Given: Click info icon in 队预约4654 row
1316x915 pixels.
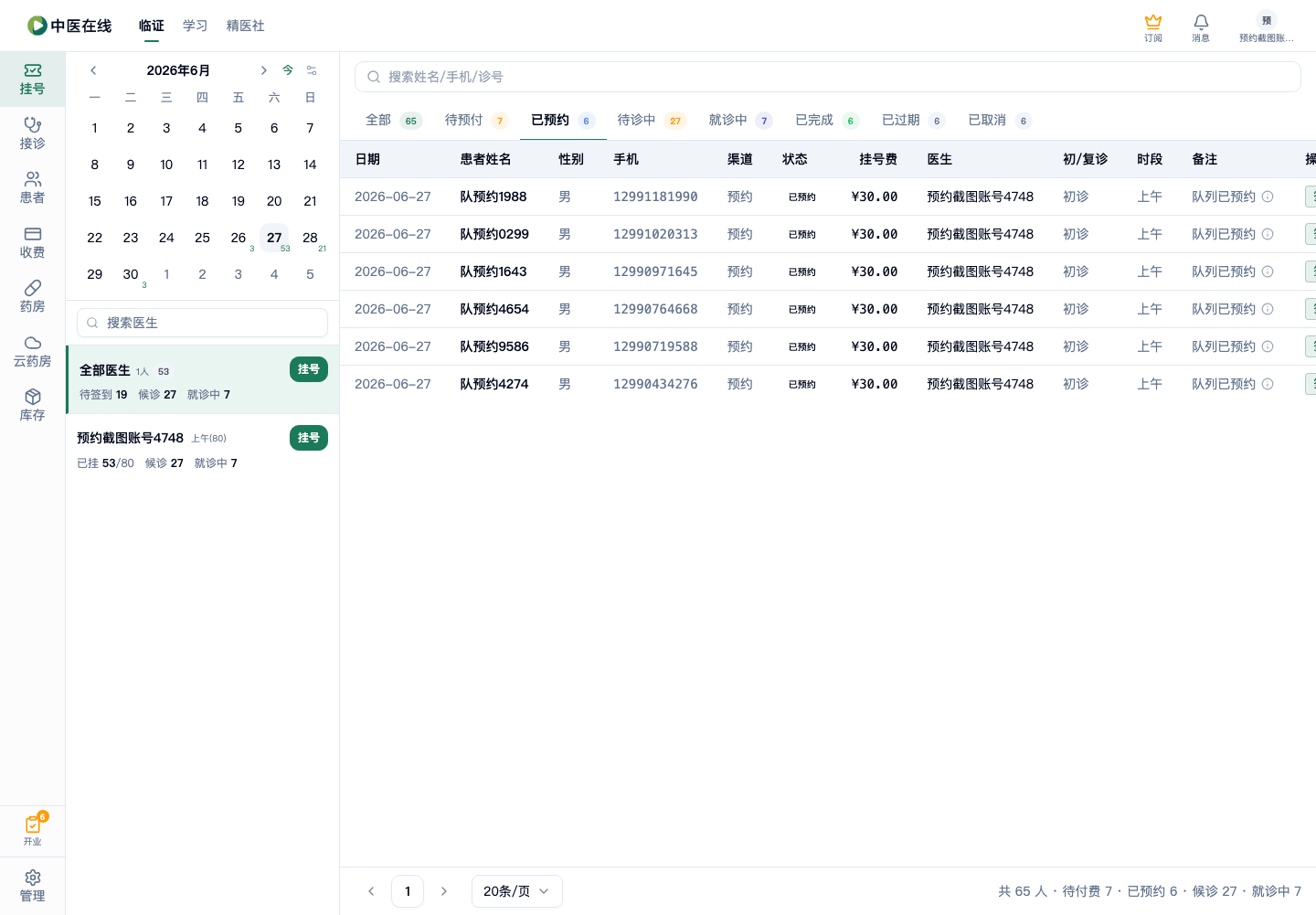Looking at the screenshot, I should click(x=1268, y=309).
